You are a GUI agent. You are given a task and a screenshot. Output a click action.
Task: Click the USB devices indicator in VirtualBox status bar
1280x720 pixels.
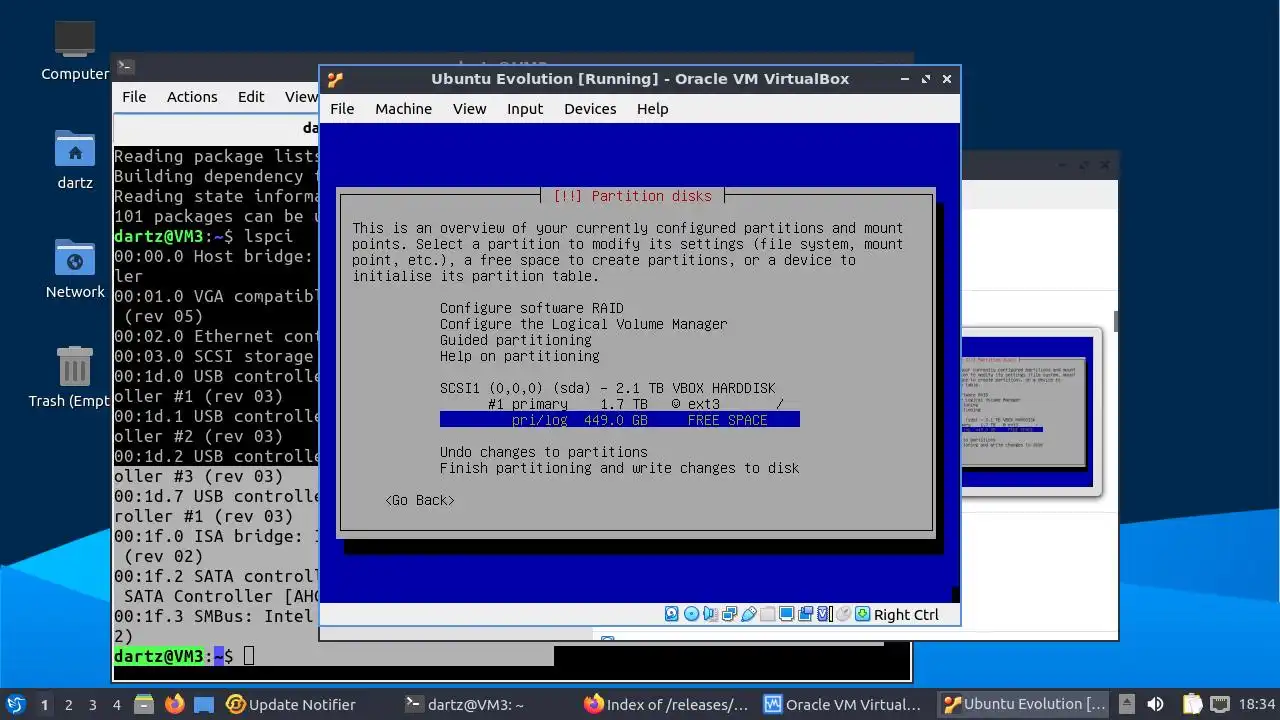click(748, 614)
